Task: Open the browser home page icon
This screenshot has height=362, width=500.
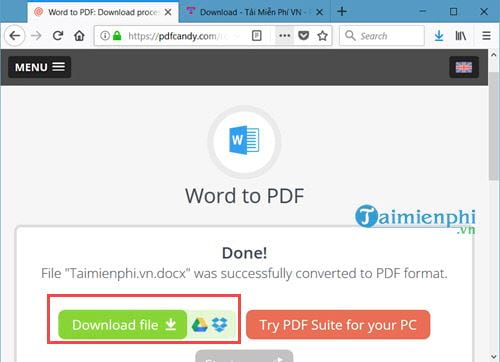Action: pos(79,35)
